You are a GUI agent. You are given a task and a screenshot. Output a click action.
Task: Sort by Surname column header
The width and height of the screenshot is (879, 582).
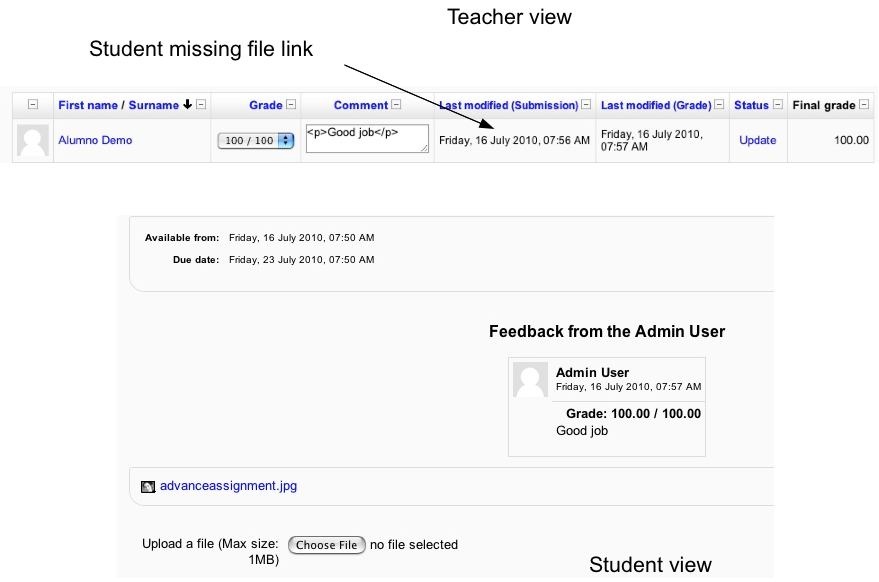154,105
